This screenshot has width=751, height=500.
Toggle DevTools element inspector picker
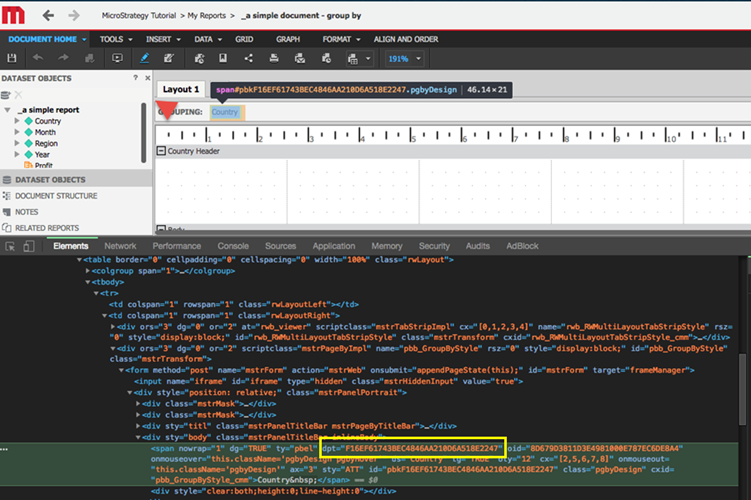click(11, 246)
